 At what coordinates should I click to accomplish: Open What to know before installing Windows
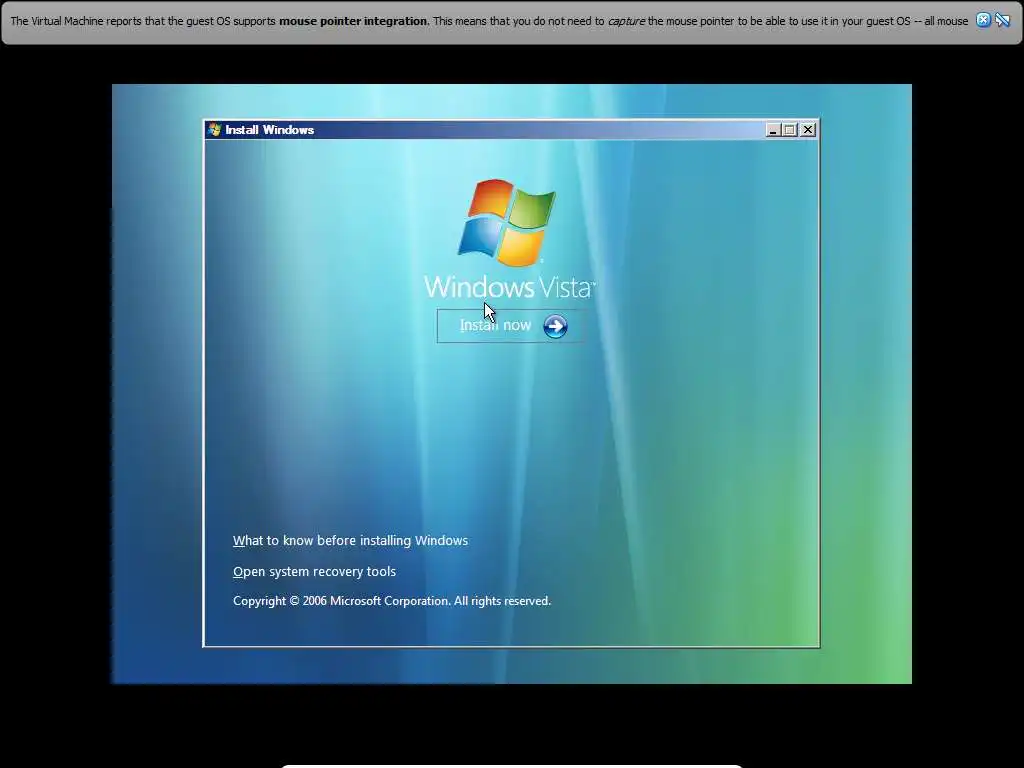[x=350, y=541]
